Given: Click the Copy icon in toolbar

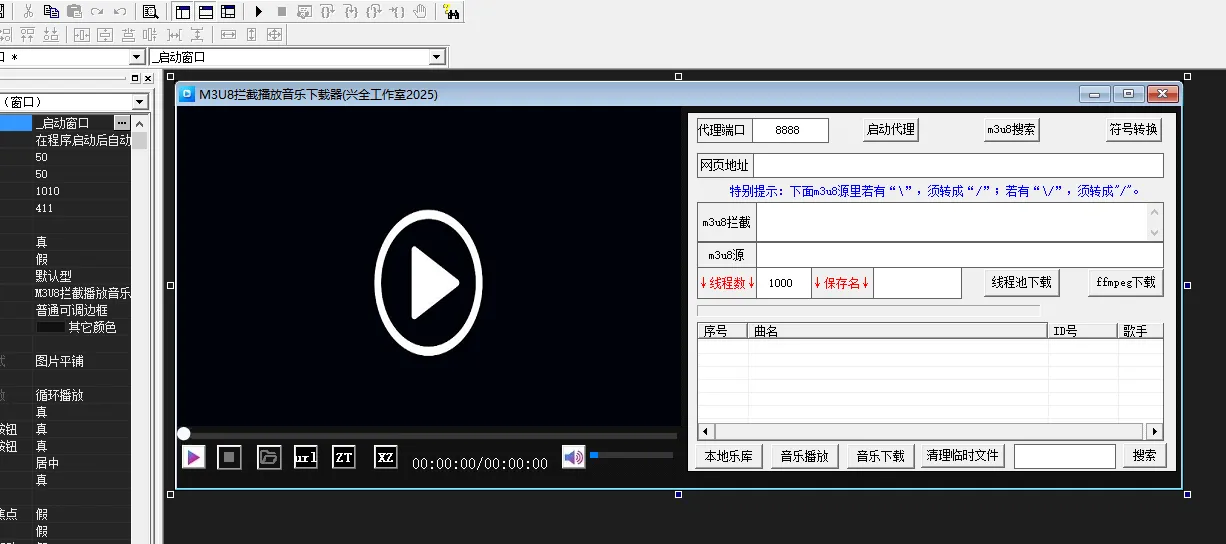Looking at the screenshot, I should (x=50, y=12).
